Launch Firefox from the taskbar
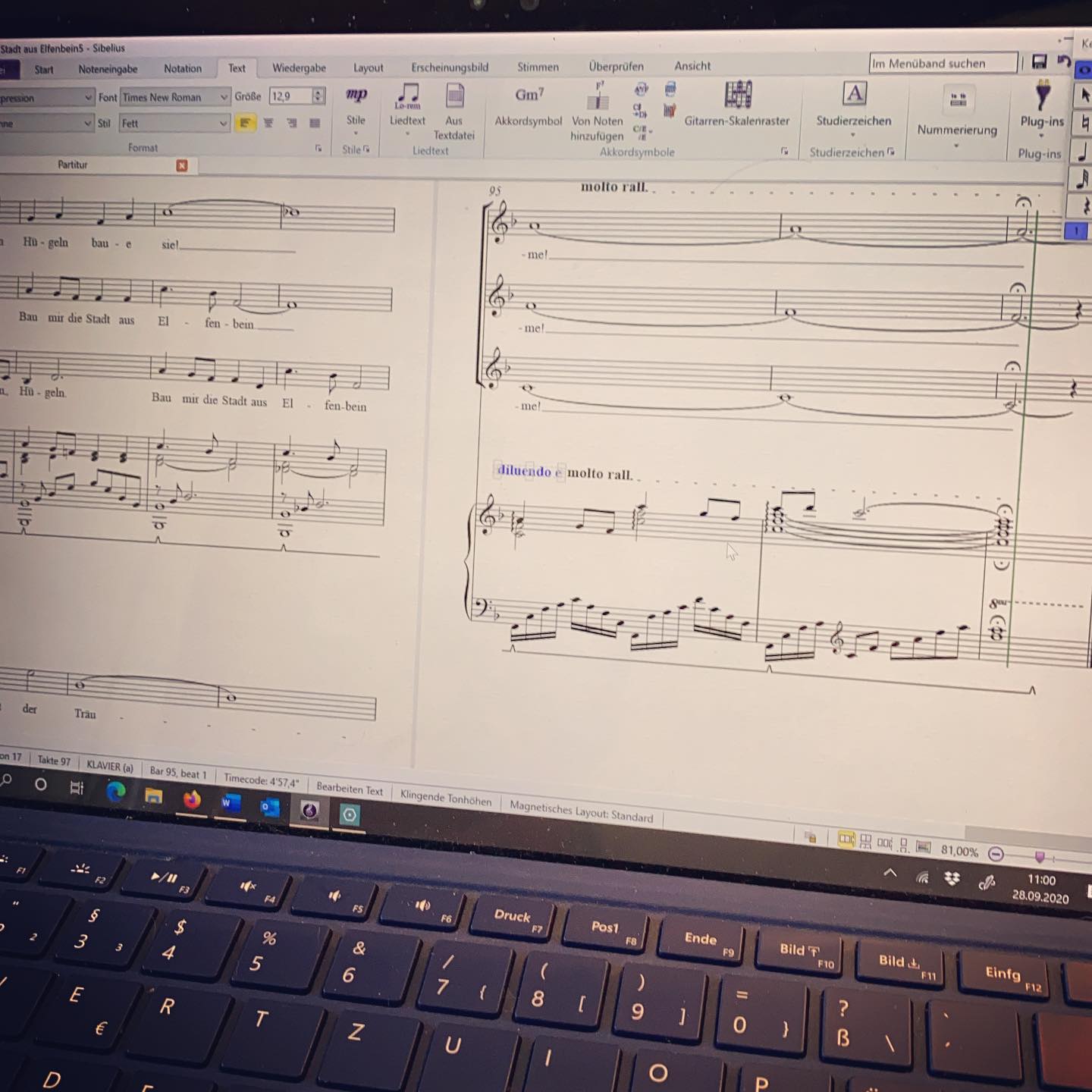Viewport: 1092px width, 1092px height. [192, 799]
